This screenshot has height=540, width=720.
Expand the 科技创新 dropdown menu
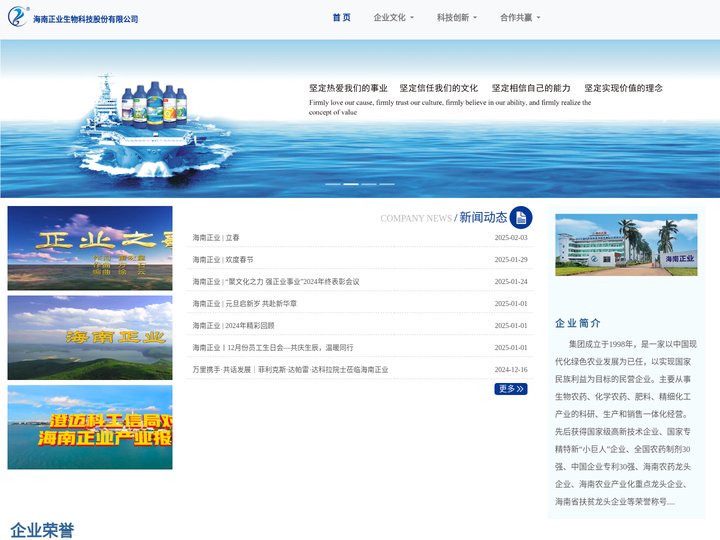point(457,17)
